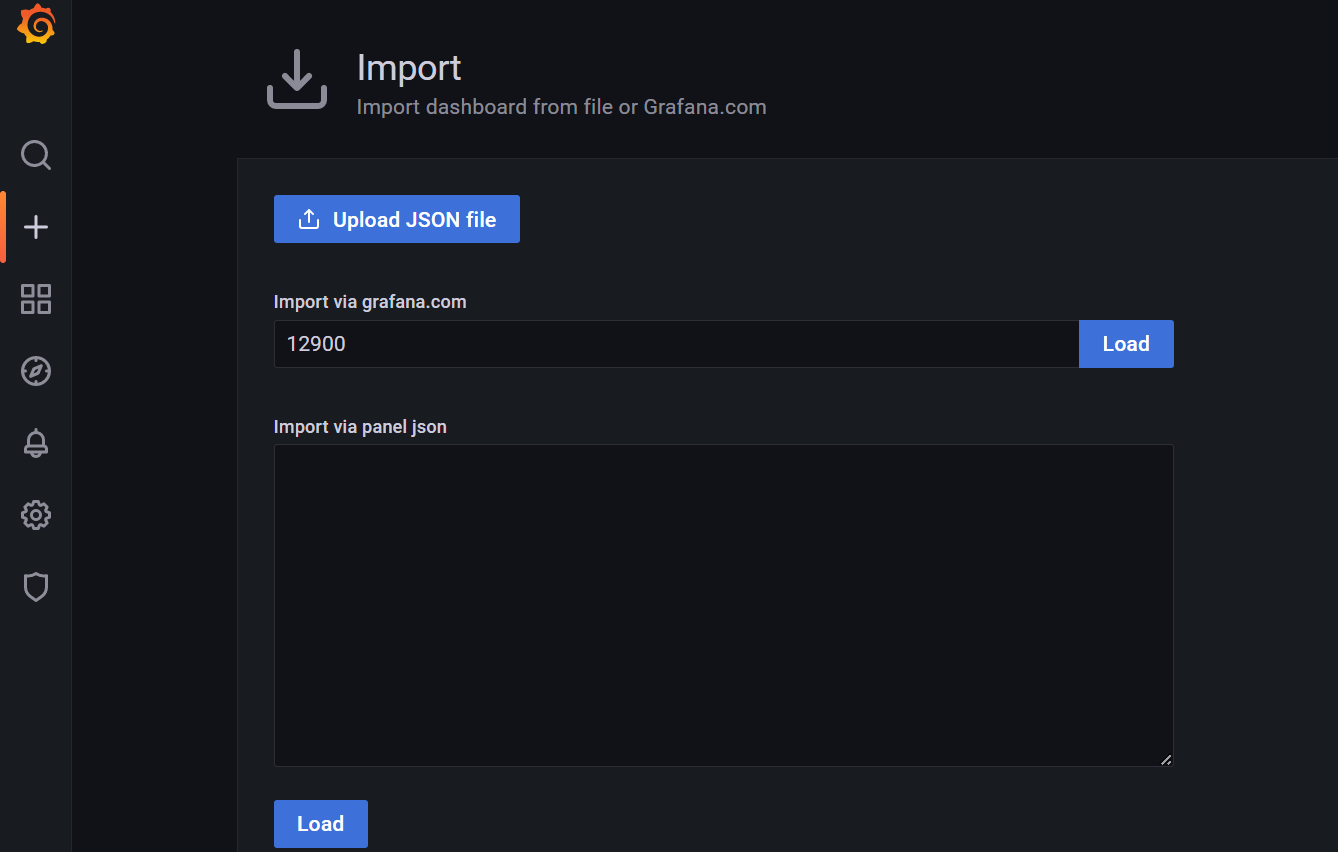Screen dimensions: 1338x852
Task: Click 'Import dashboard from file or Grafana.com' subtitle
Action: pos(562,107)
